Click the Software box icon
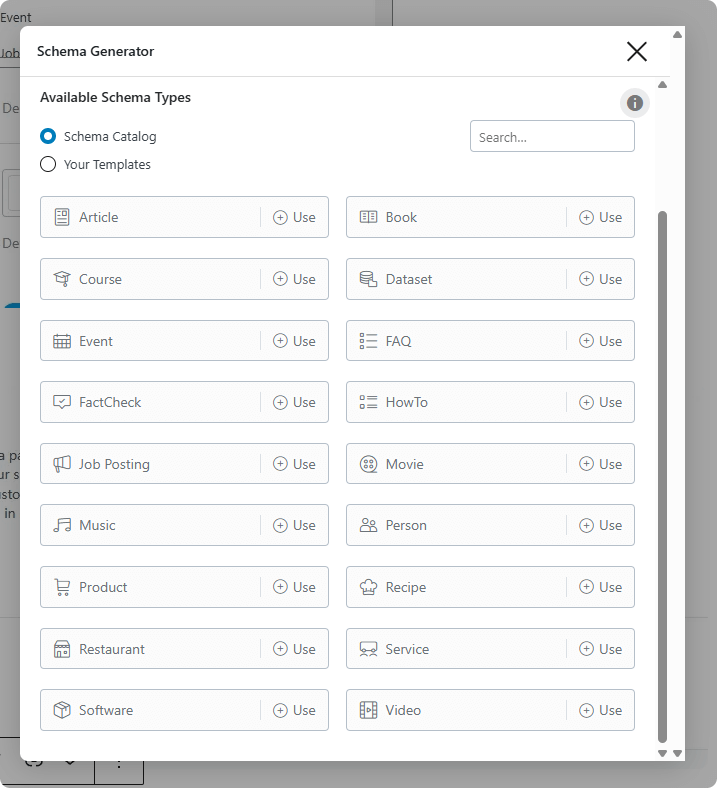The image size is (717, 788). [x=62, y=710]
